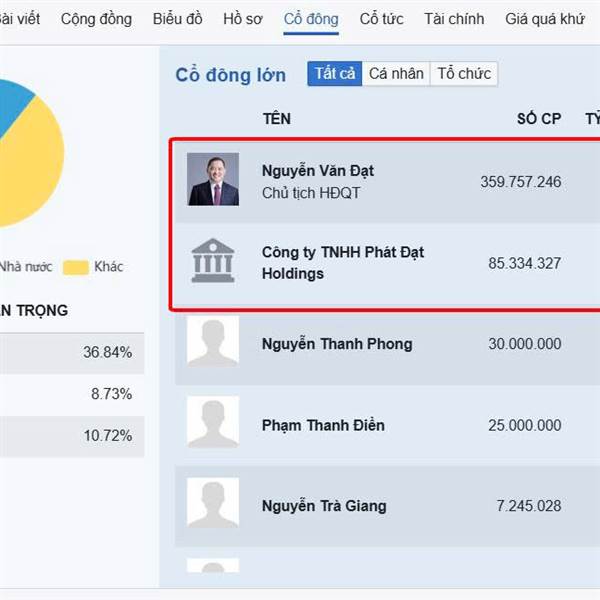600x600 pixels.
Task: Open Công ty TNHH Phát Đạt Holdings link
Action: pos(343,263)
